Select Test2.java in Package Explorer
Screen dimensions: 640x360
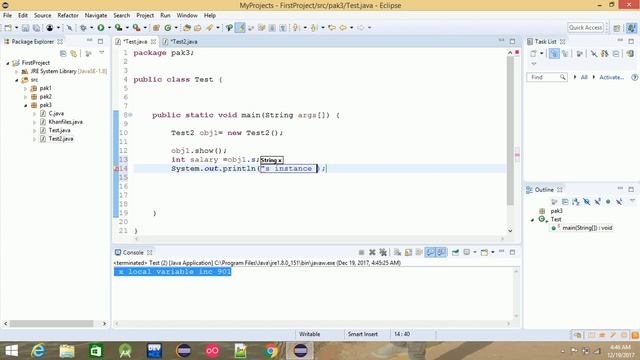click(61, 139)
